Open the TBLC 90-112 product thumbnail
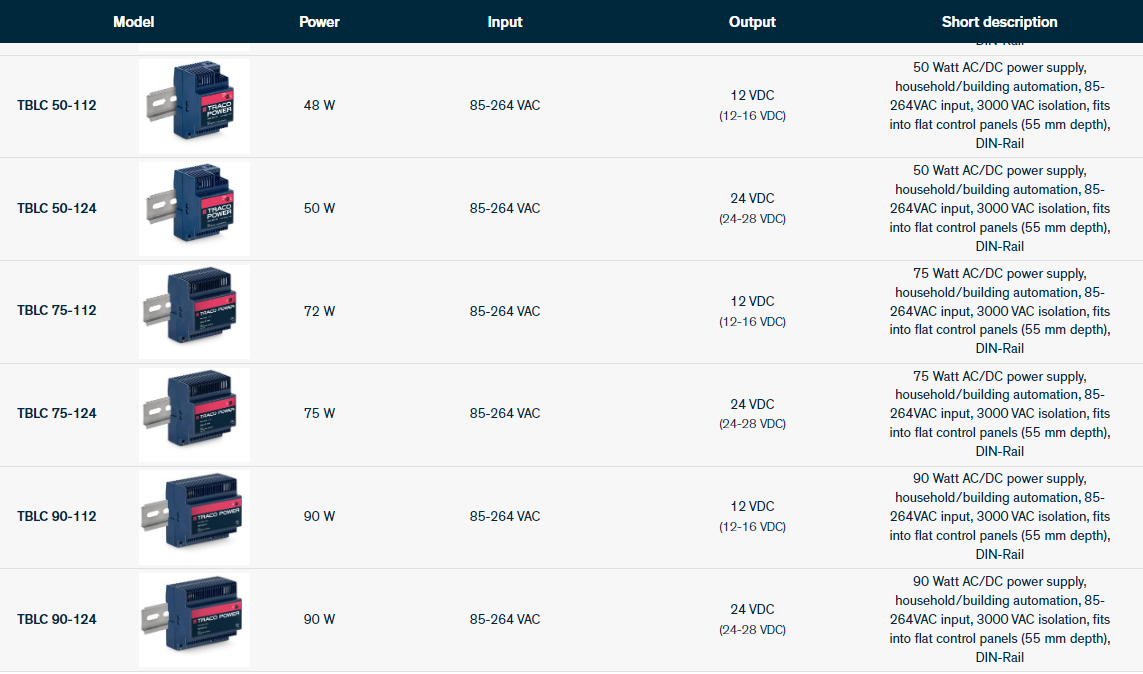 (194, 517)
